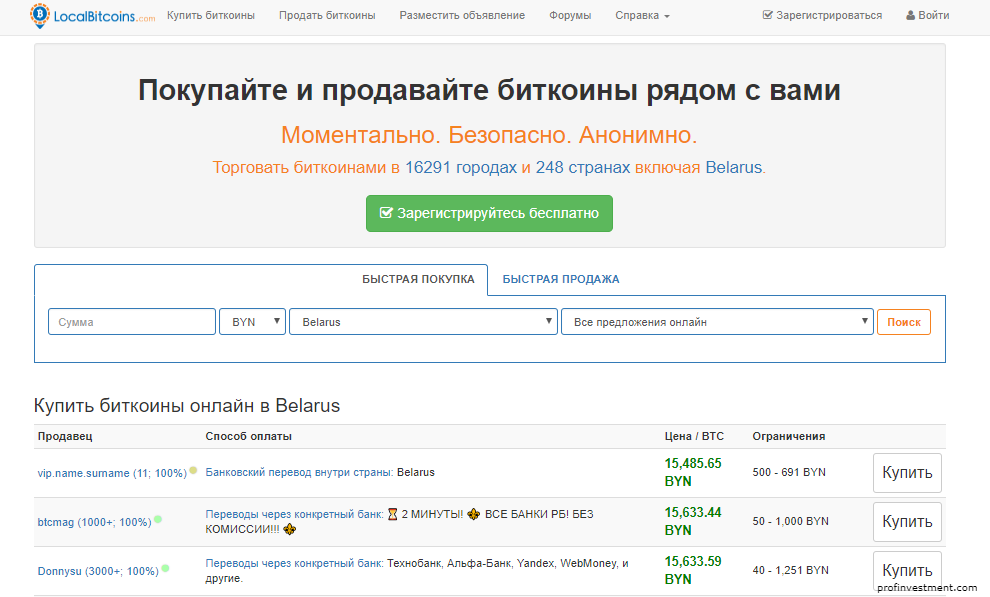This screenshot has width=990, height=597.
Task: Open the Справка dropdown menu
Action: [642, 16]
